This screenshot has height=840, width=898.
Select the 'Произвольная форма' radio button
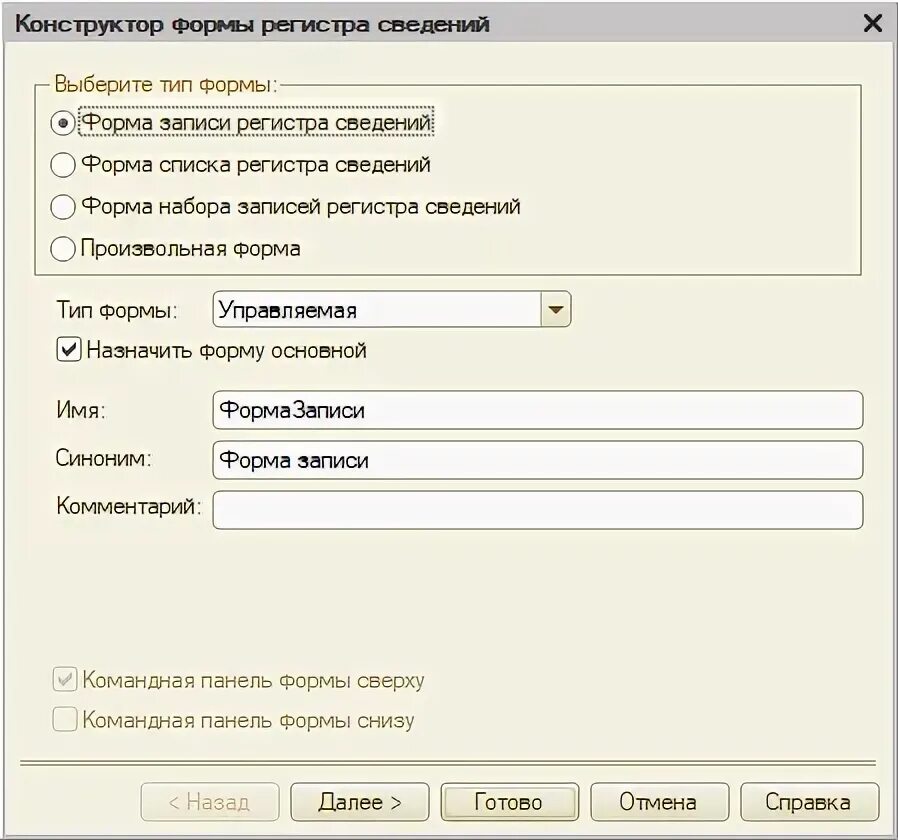[62, 249]
